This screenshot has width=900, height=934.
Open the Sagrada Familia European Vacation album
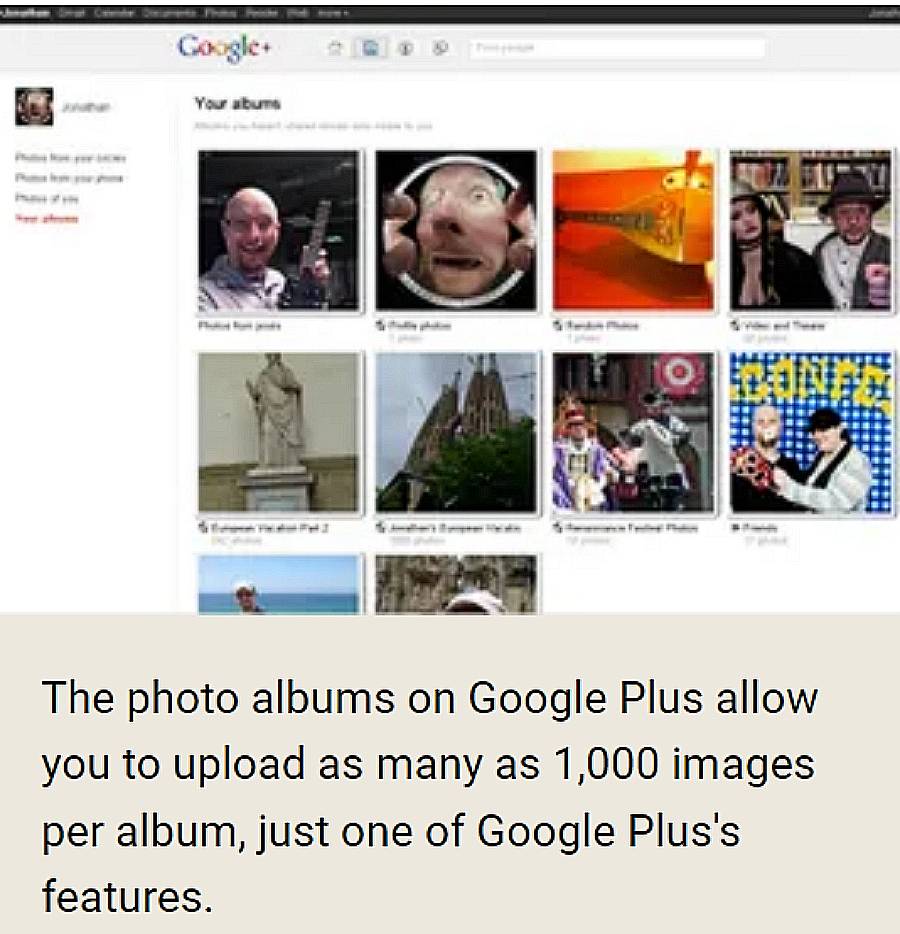(456, 432)
